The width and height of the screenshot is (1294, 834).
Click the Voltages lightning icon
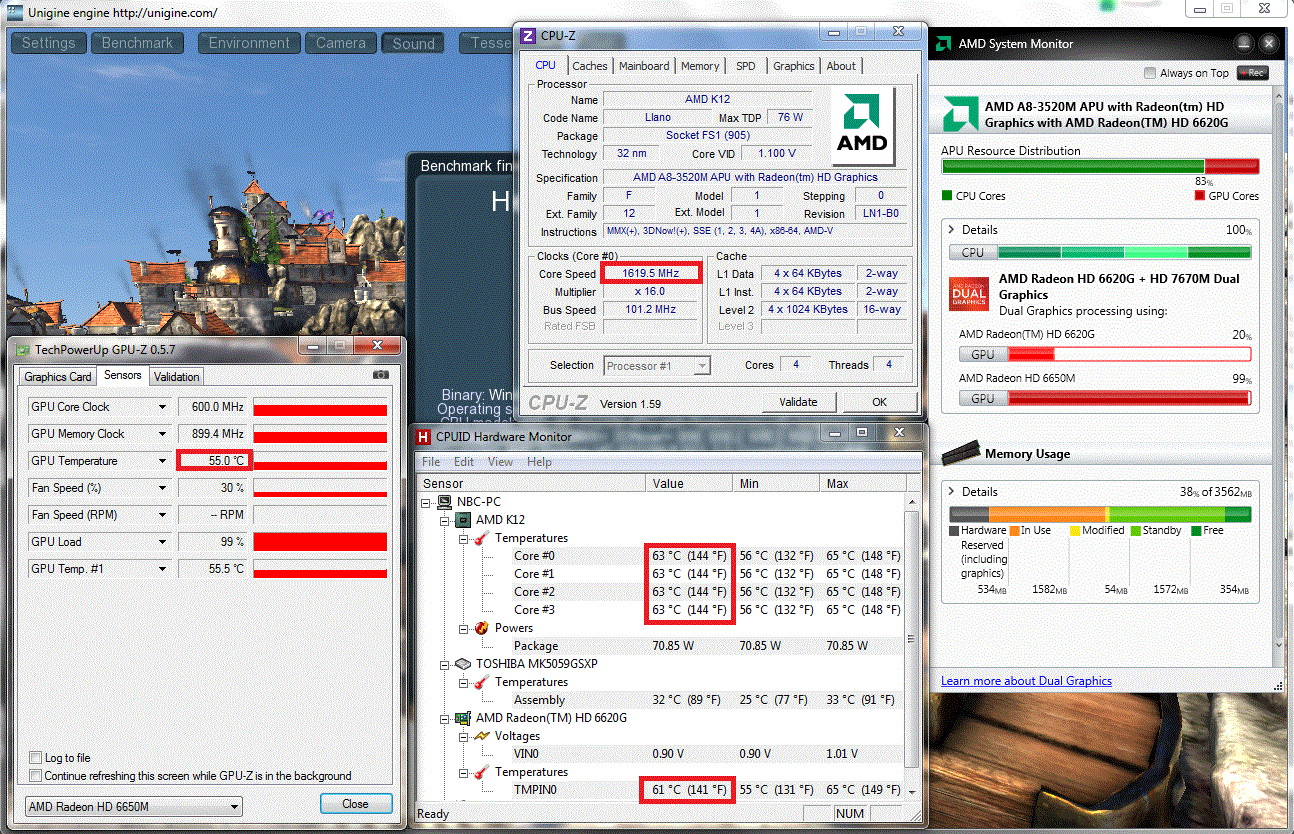pyautogui.click(x=483, y=736)
